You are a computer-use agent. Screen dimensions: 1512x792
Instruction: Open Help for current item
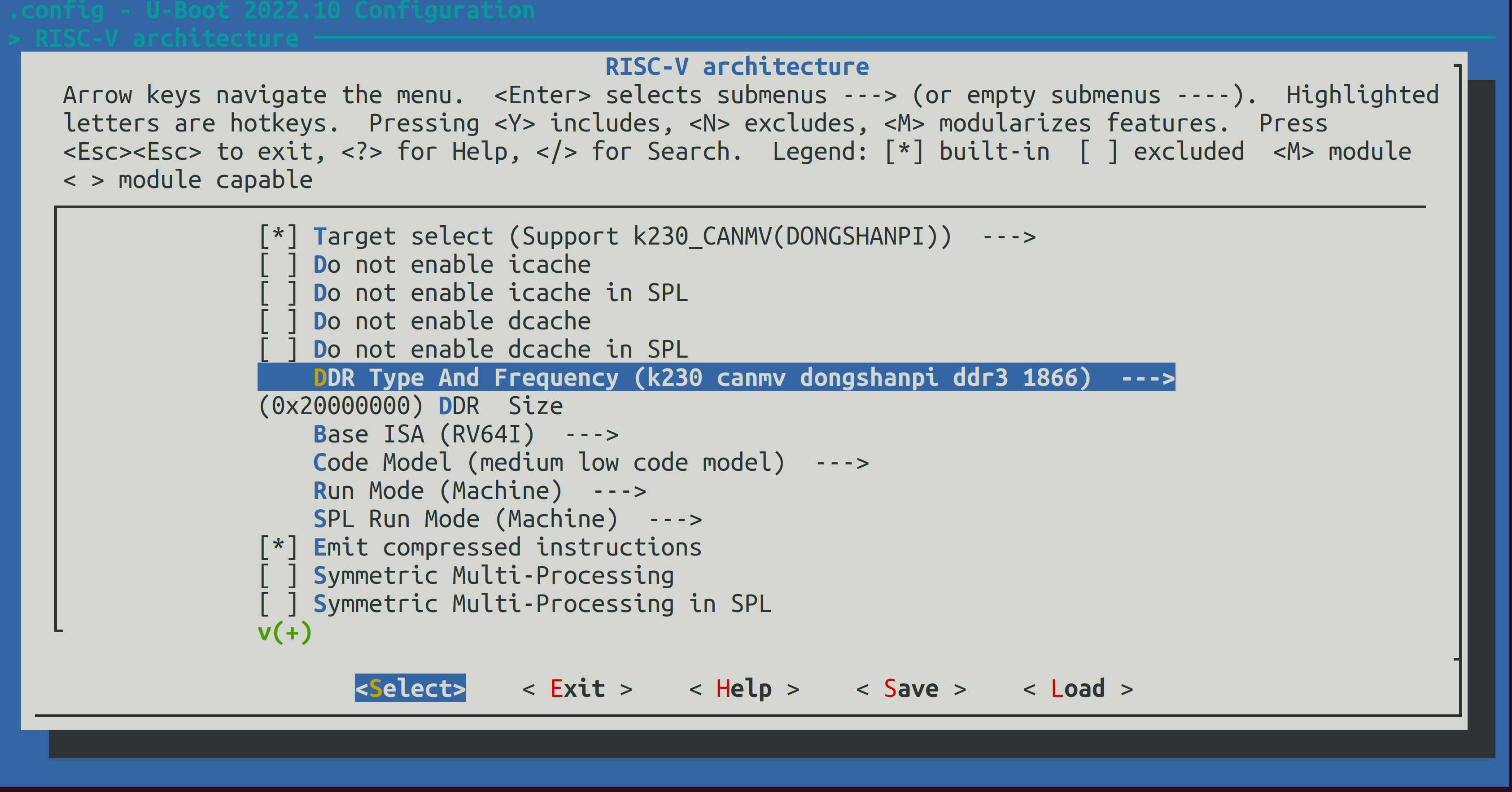[x=744, y=688]
